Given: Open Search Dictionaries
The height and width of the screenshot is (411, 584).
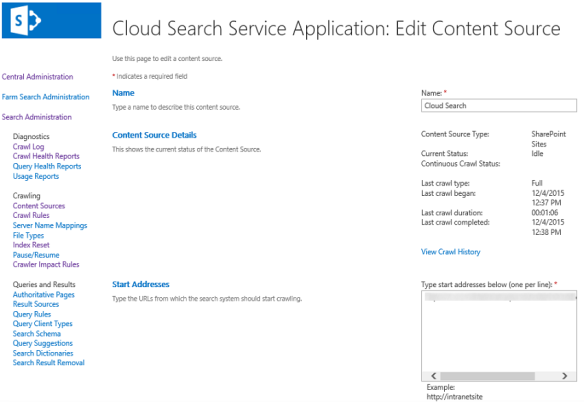Looking at the screenshot, I should coord(43,353).
